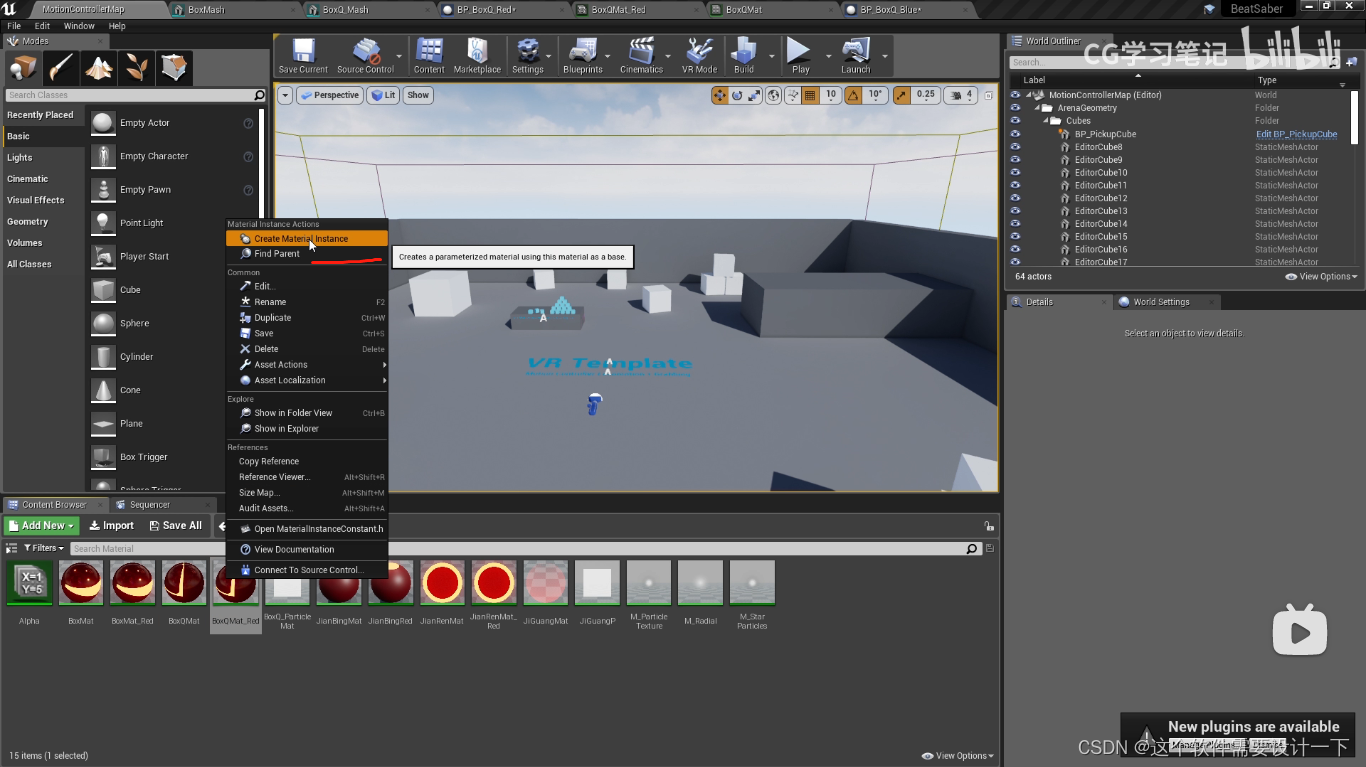Click the Save All button
This screenshot has height=767, width=1366.
pyautogui.click(x=175, y=525)
